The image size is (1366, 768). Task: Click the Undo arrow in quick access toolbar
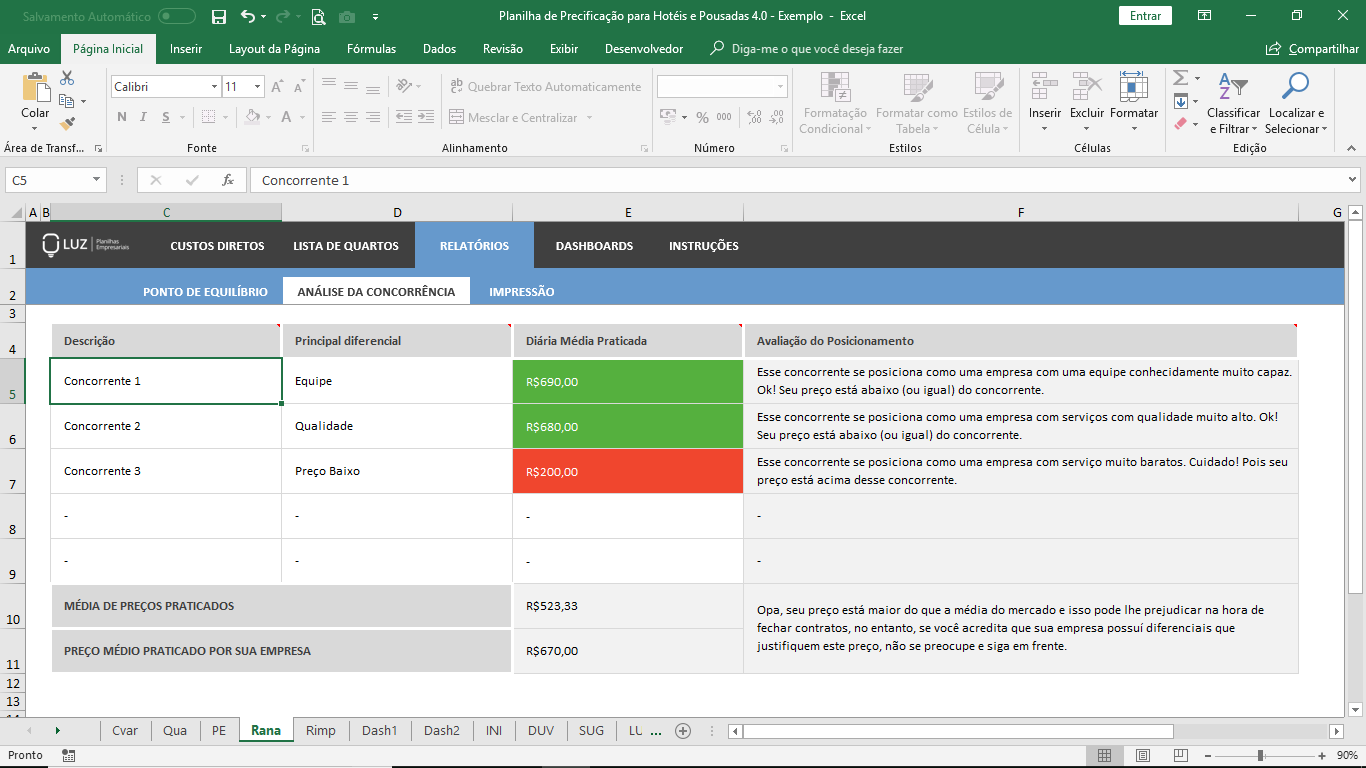[247, 16]
